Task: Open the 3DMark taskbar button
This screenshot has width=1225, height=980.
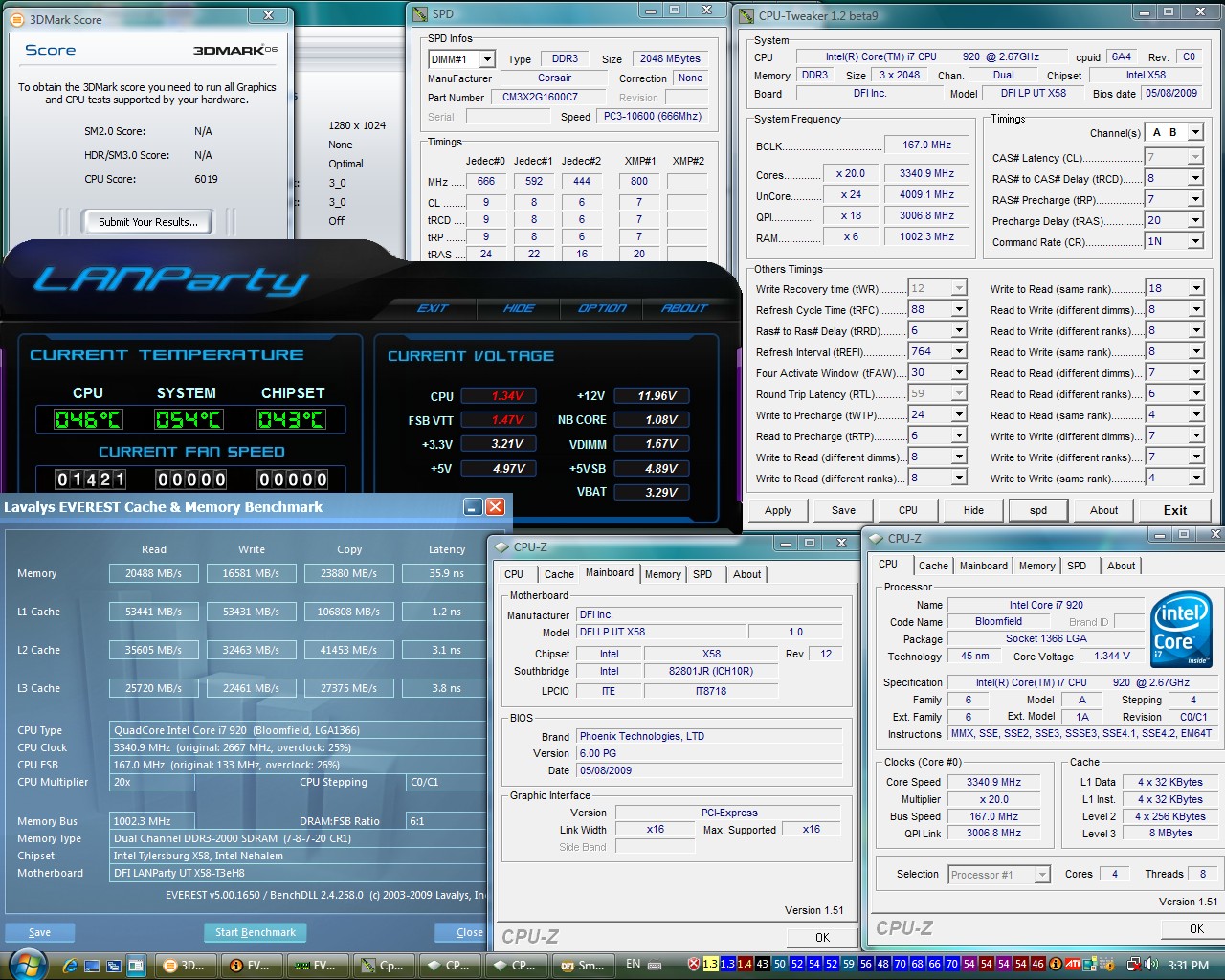Action: (185, 966)
